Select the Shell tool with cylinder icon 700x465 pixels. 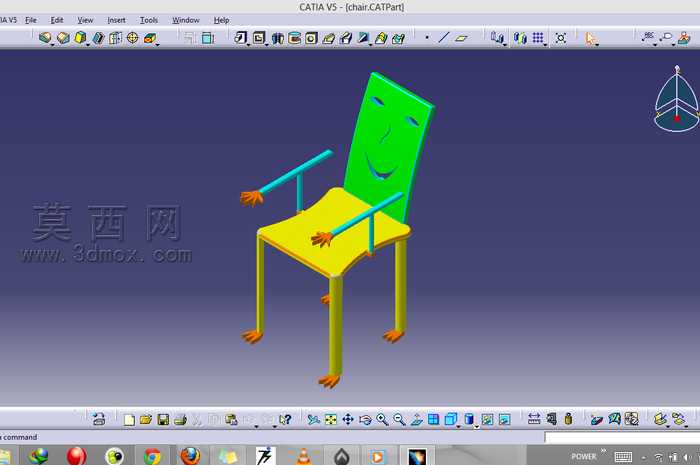[294, 37]
